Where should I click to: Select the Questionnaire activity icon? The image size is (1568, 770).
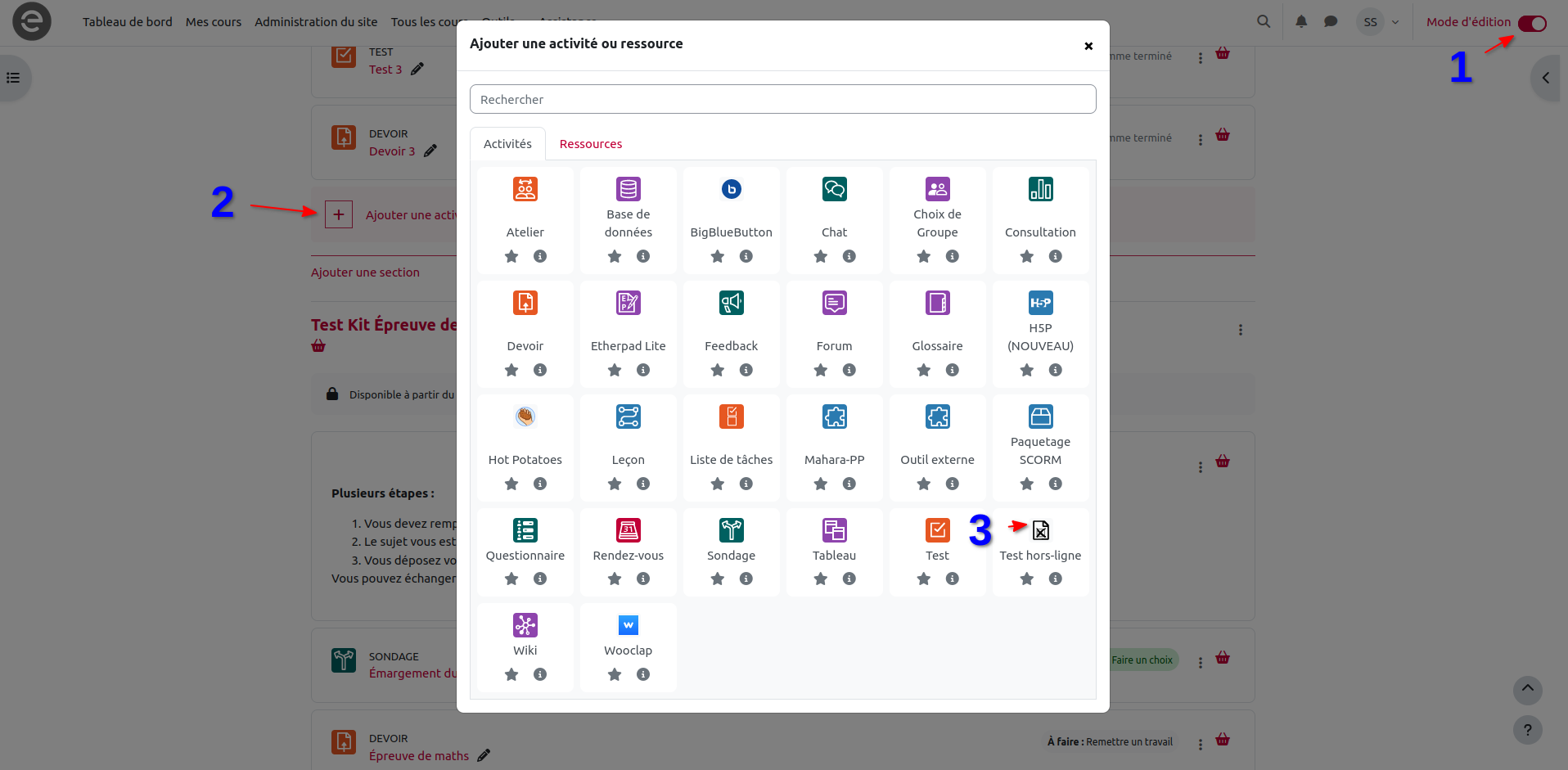click(525, 531)
